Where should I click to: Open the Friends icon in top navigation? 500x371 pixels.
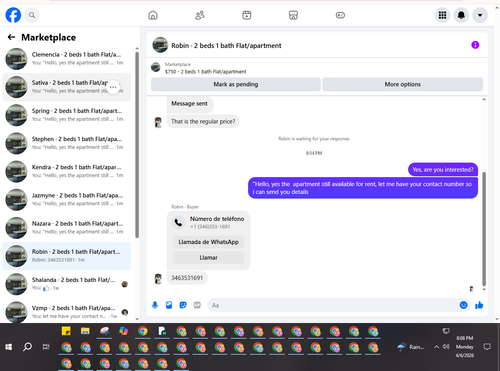click(x=200, y=15)
